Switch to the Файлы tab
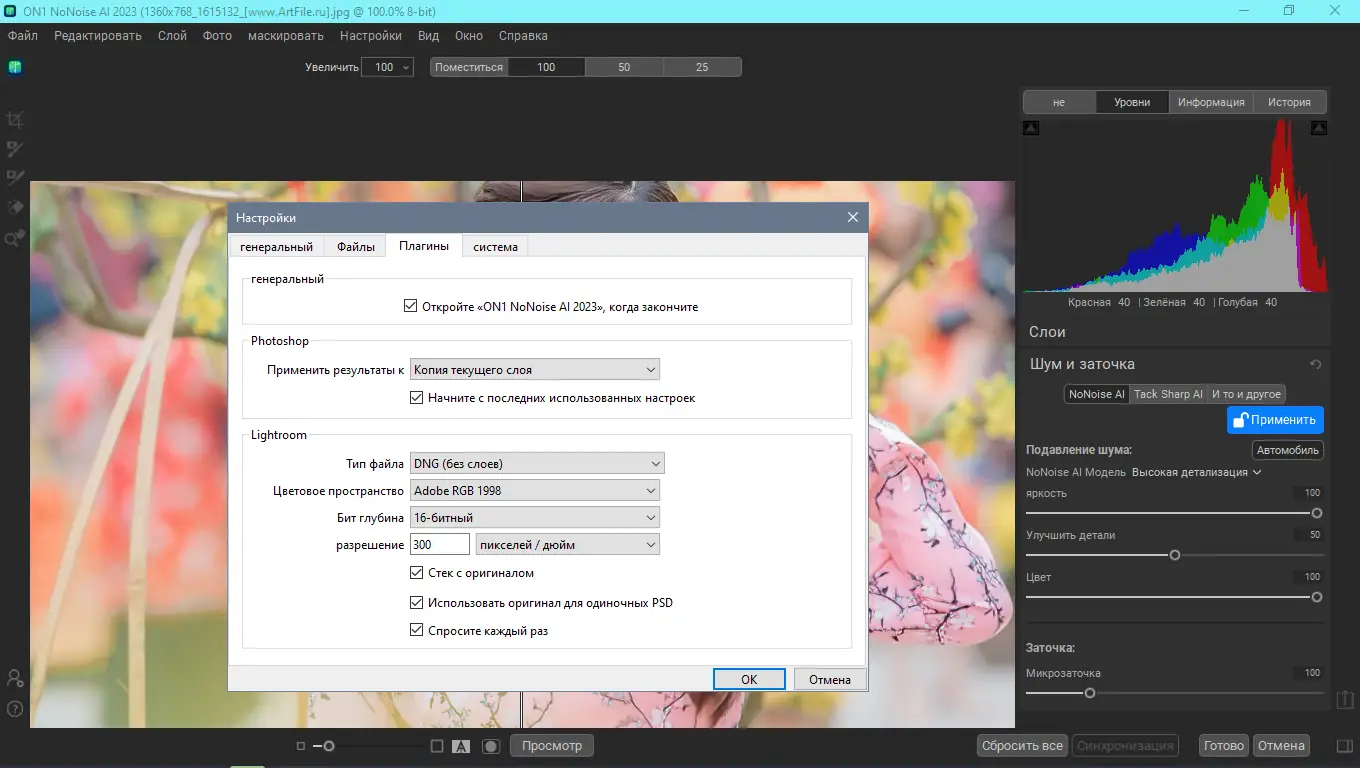 point(356,246)
